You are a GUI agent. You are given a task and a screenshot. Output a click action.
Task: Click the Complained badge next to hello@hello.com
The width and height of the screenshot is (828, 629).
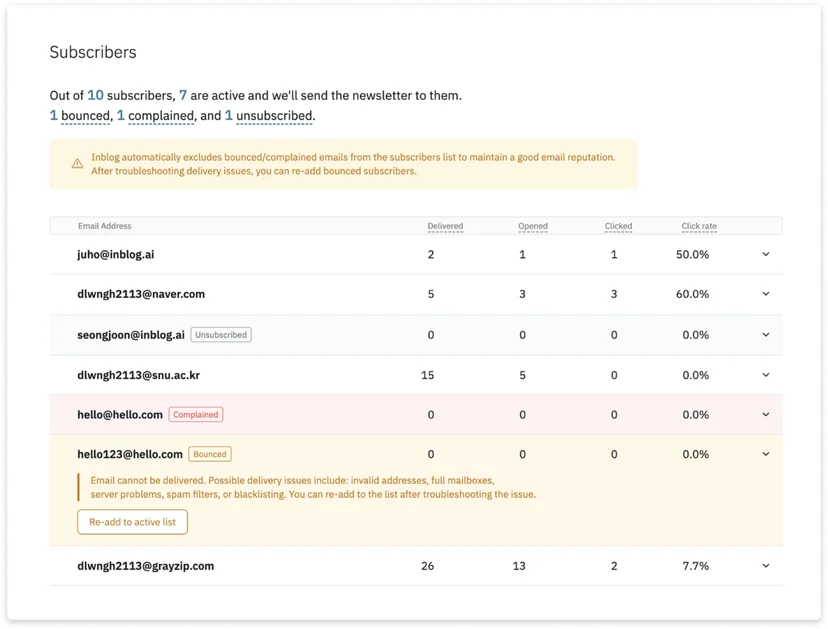click(196, 415)
